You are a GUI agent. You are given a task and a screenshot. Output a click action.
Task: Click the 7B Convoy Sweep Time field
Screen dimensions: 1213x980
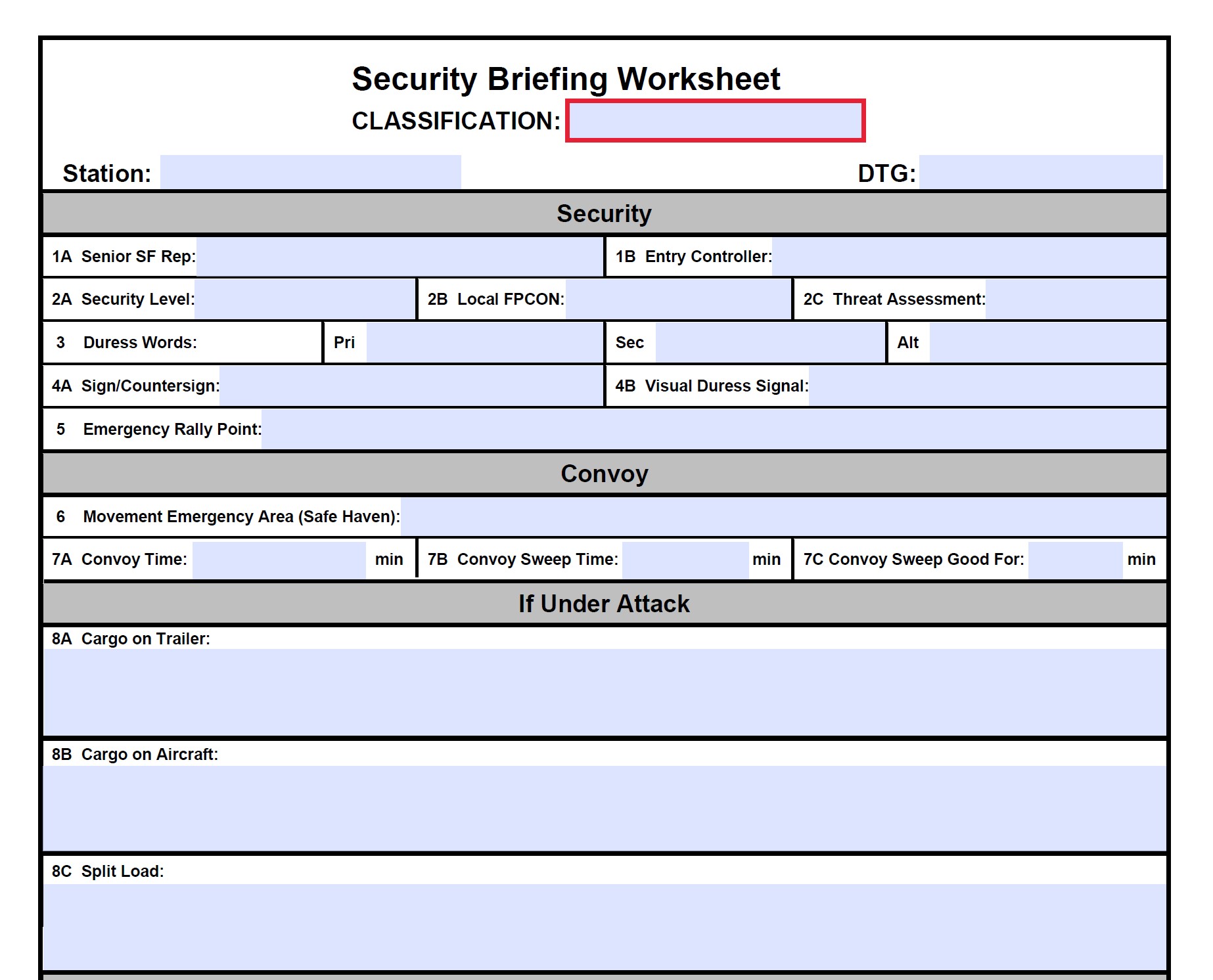click(685, 560)
